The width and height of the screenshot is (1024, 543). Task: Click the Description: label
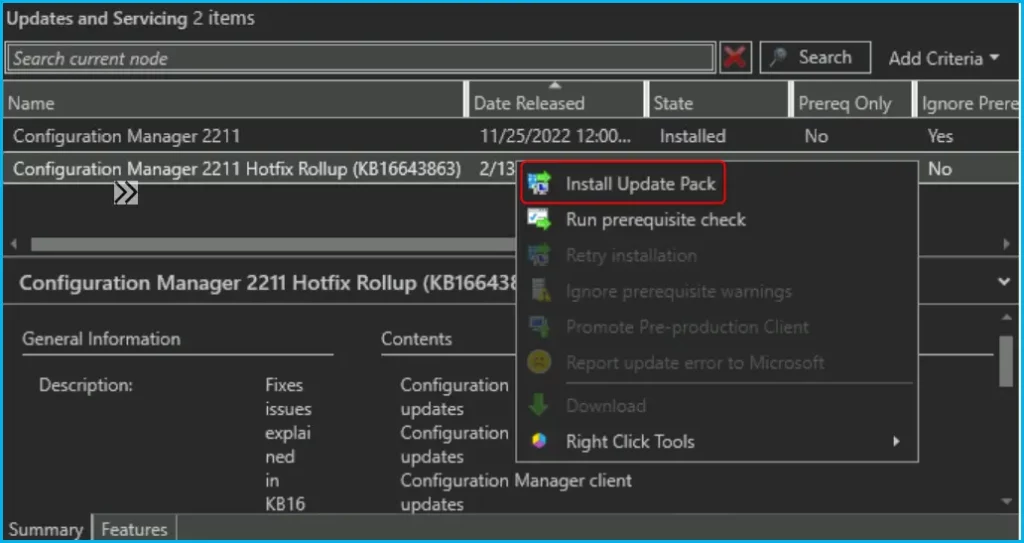[x=86, y=385]
